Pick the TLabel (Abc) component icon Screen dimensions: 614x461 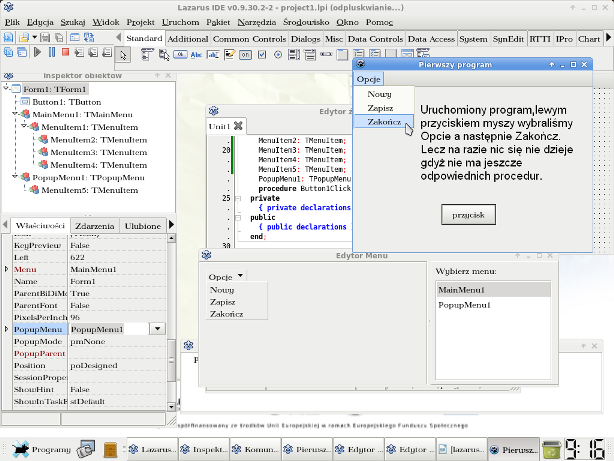point(196,55)
